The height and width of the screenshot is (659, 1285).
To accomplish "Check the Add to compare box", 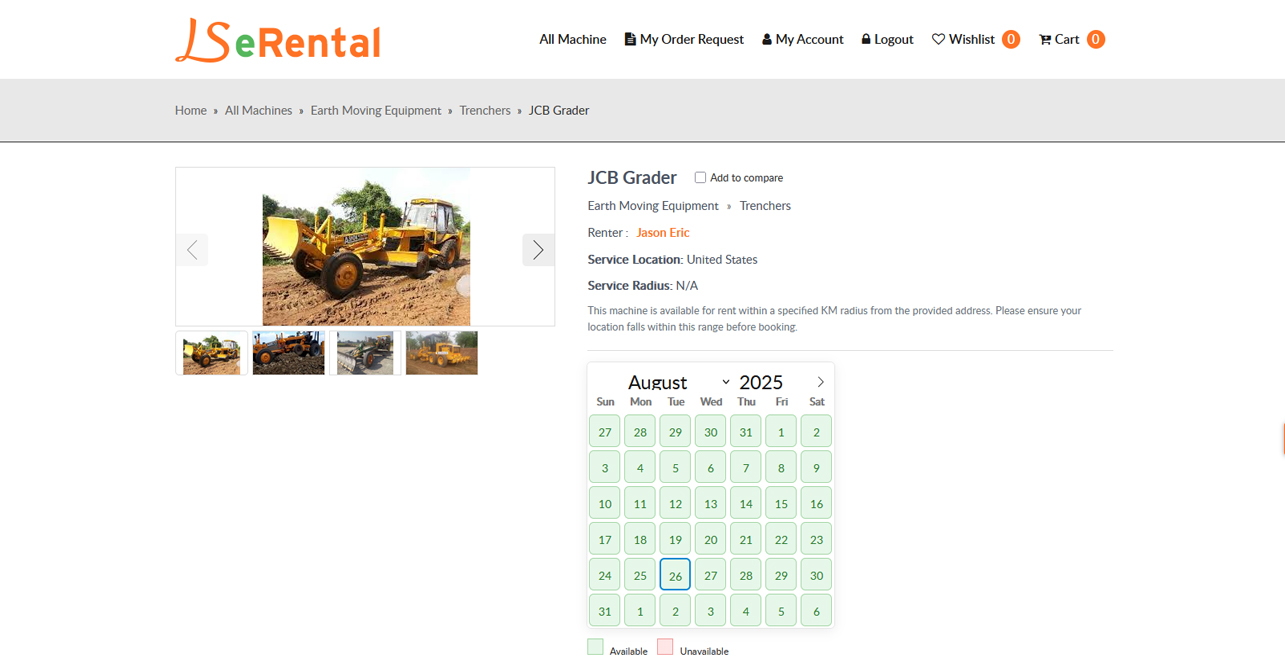I will [700, 177].
